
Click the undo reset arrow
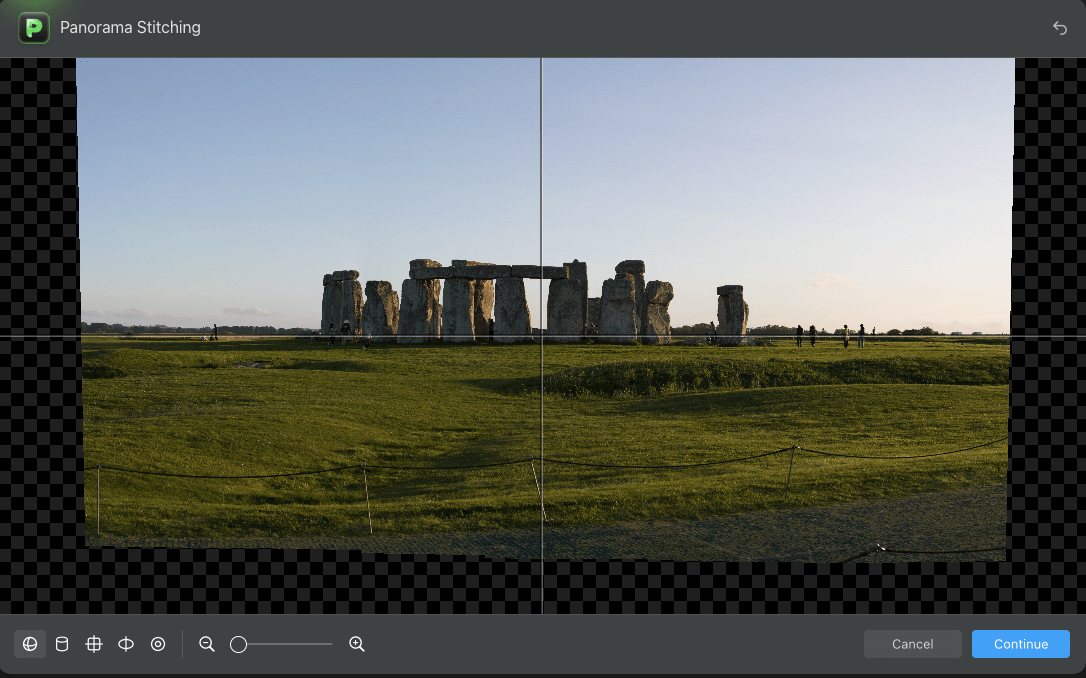[1060, 28]
